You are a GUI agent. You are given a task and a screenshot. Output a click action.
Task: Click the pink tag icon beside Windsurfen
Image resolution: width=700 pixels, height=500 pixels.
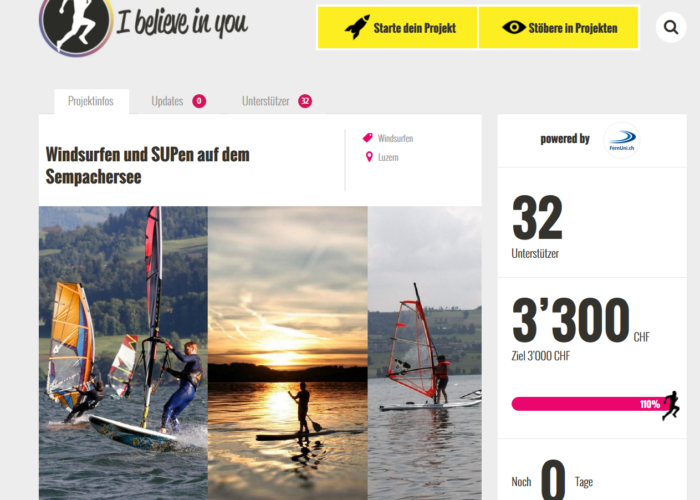367,138
